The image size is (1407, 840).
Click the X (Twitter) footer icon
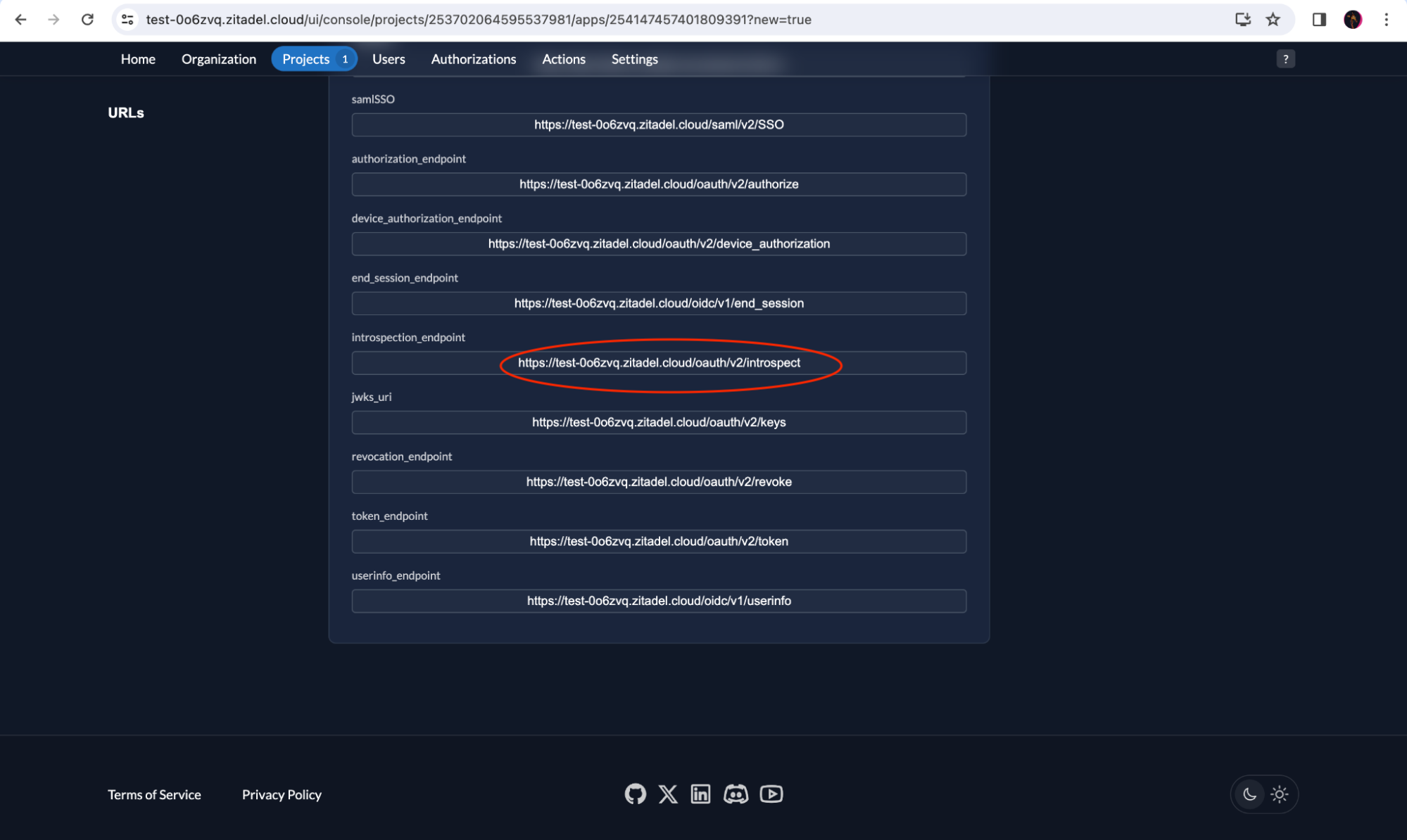coord(668,794)
